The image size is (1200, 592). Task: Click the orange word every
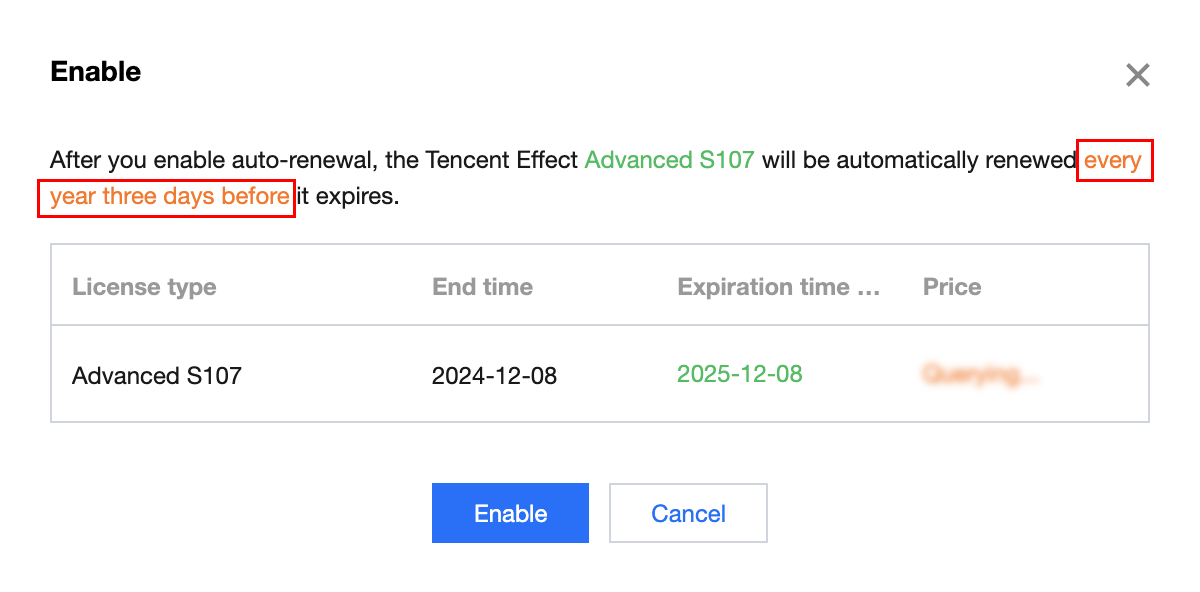point(1113,160)
